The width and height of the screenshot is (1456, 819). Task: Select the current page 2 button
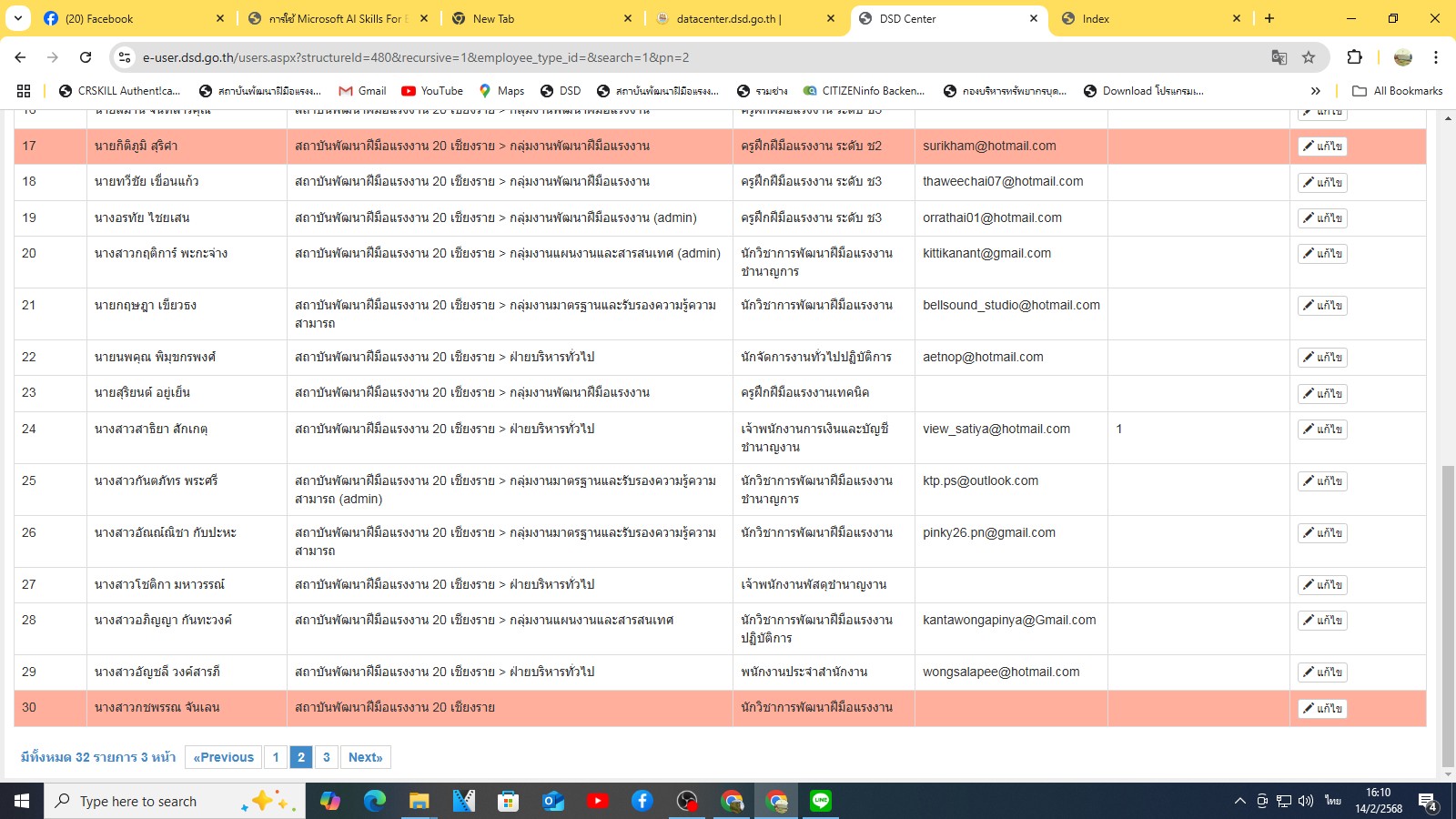[x=301, y=757]
